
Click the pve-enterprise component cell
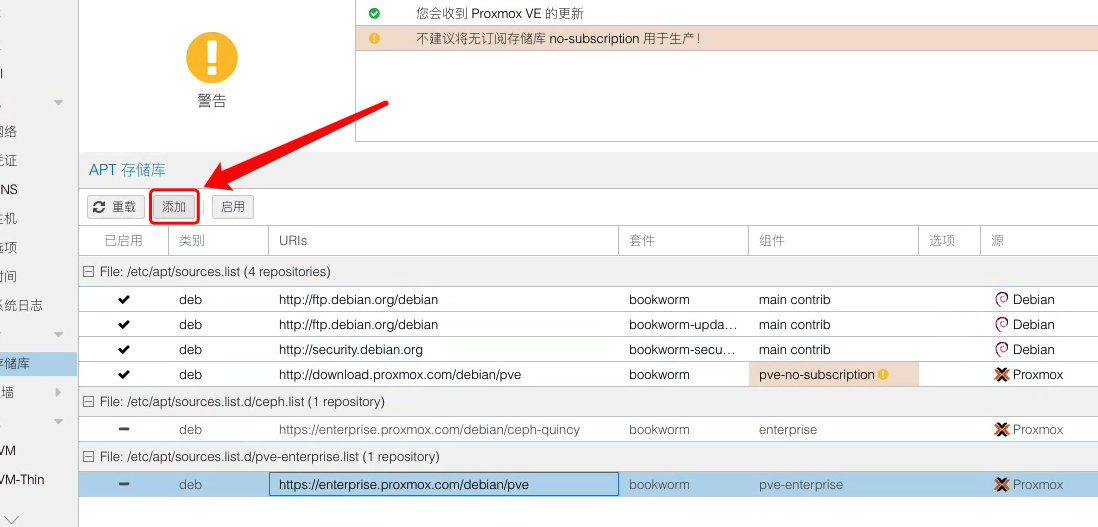pos(833,484)
